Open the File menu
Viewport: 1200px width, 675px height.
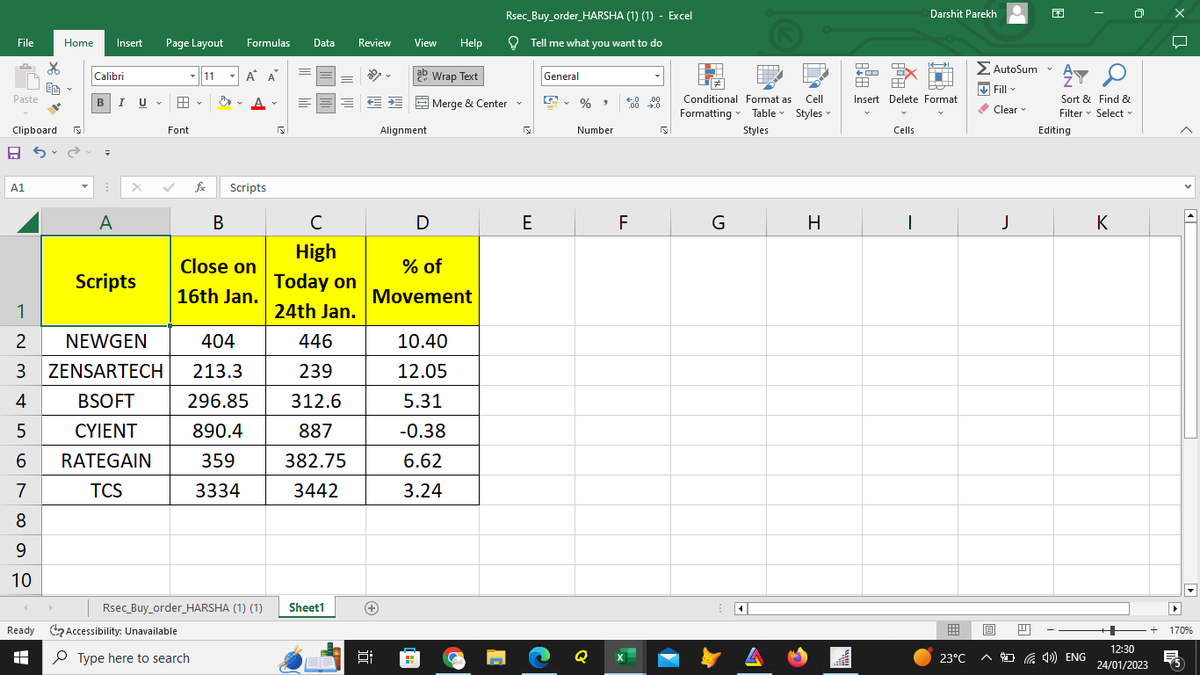[25, 43]
